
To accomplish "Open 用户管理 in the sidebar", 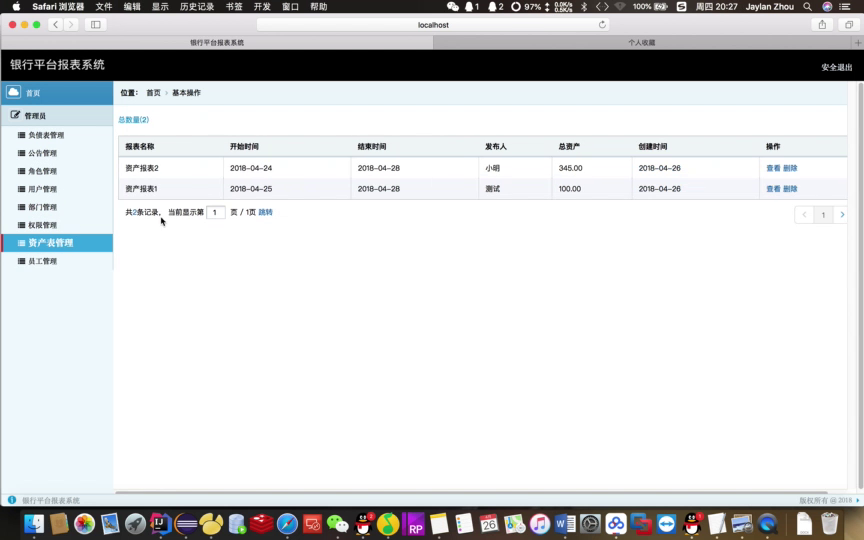I will coord(42,189).
